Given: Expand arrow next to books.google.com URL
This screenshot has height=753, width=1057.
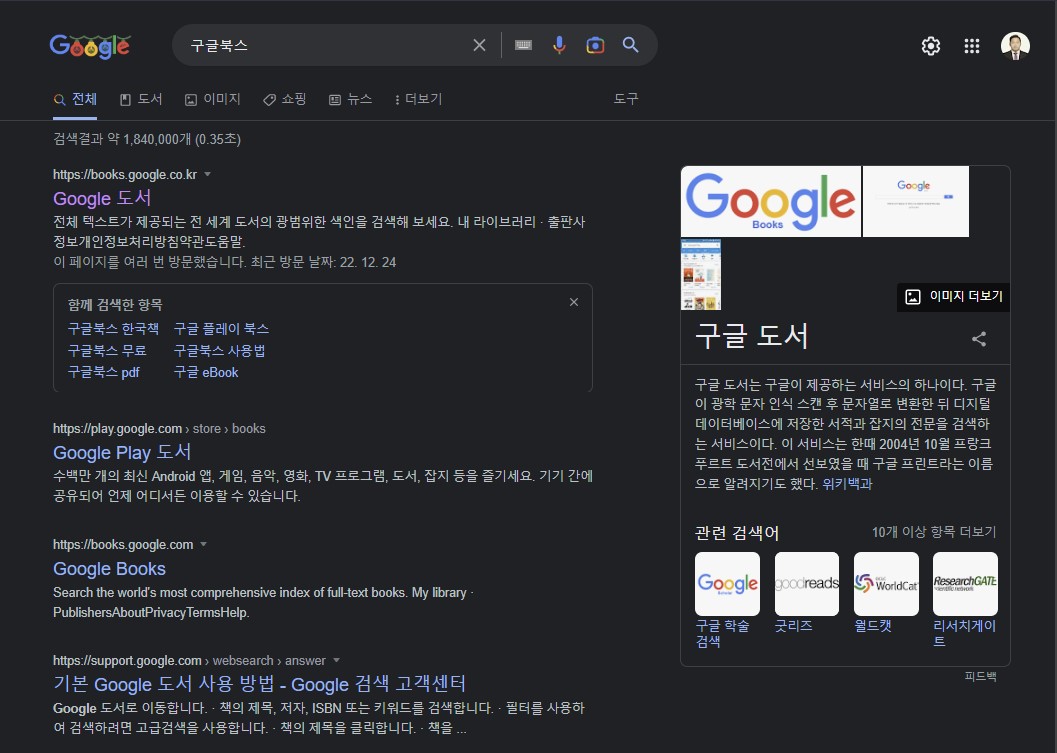Looking at the screenshot, I should (204, 544).
